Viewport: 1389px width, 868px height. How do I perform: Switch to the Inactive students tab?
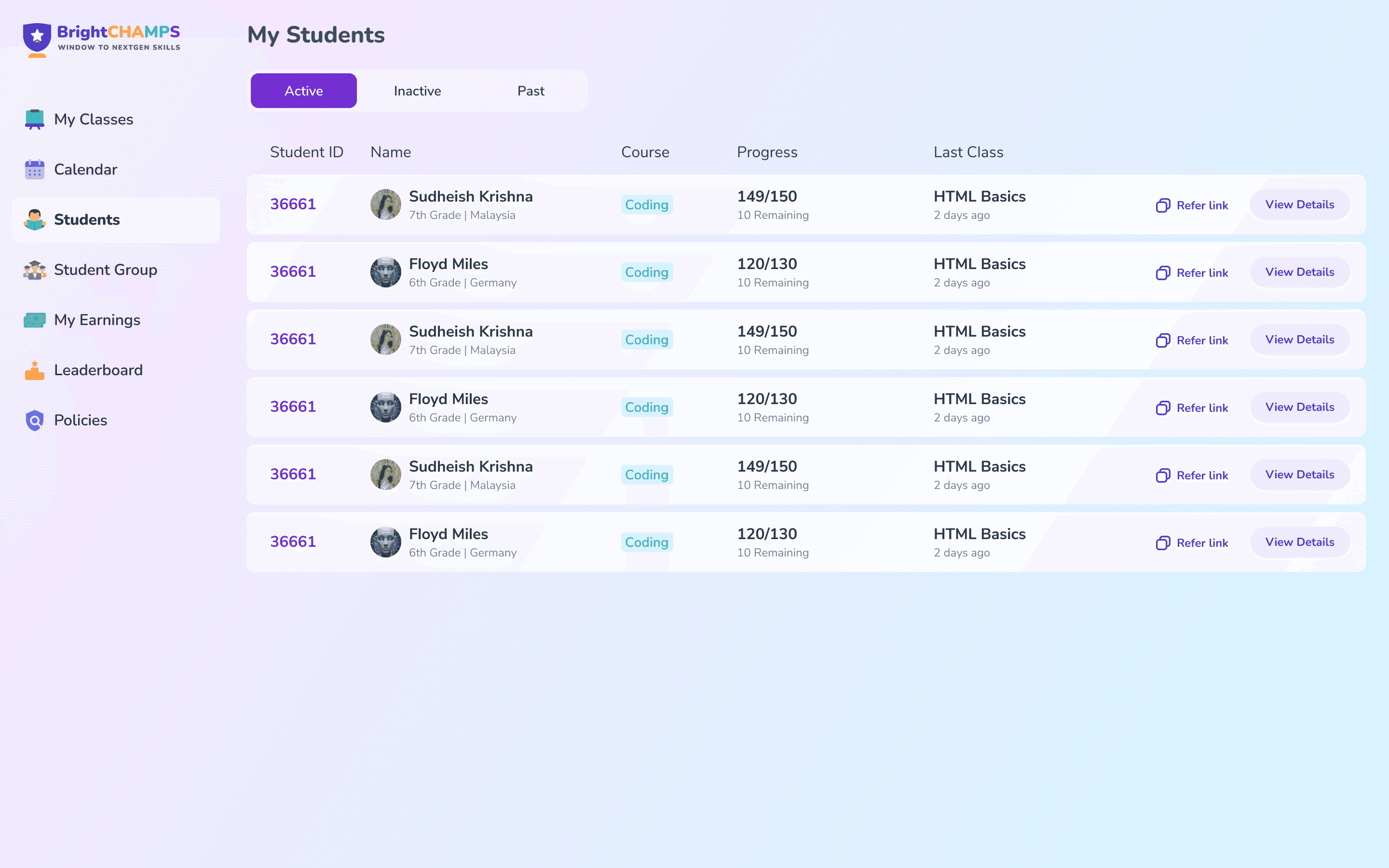point(417,91)
